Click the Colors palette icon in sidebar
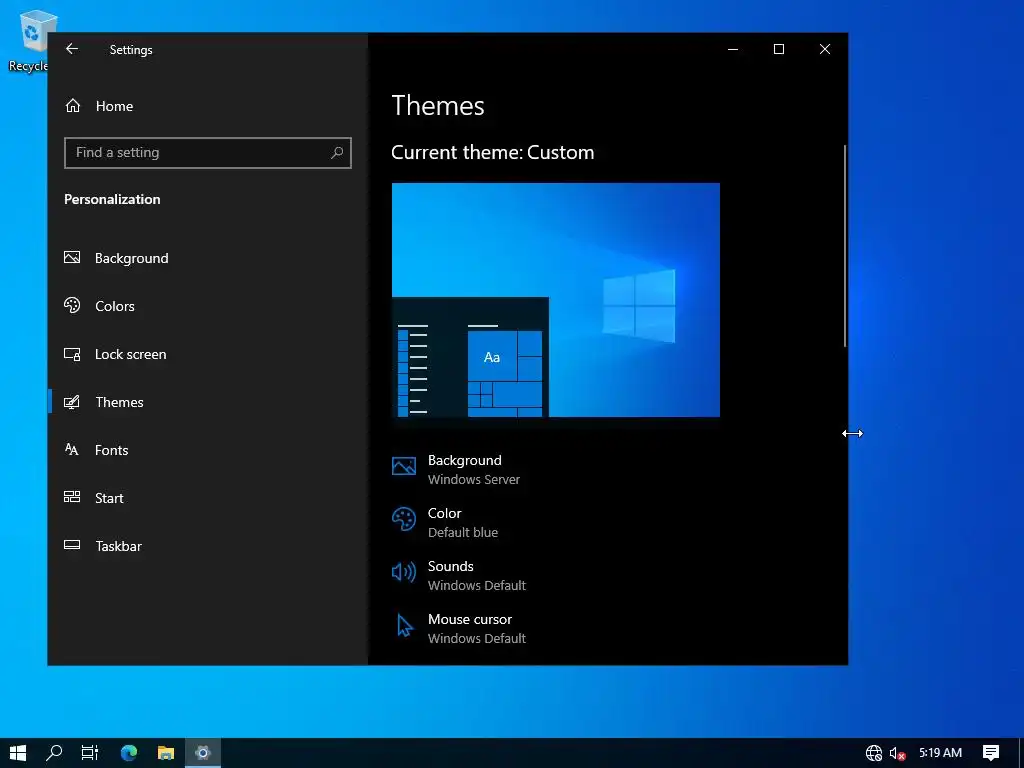Image resolution: width=1024 pixels, height=768 pixels. point(72,305)
